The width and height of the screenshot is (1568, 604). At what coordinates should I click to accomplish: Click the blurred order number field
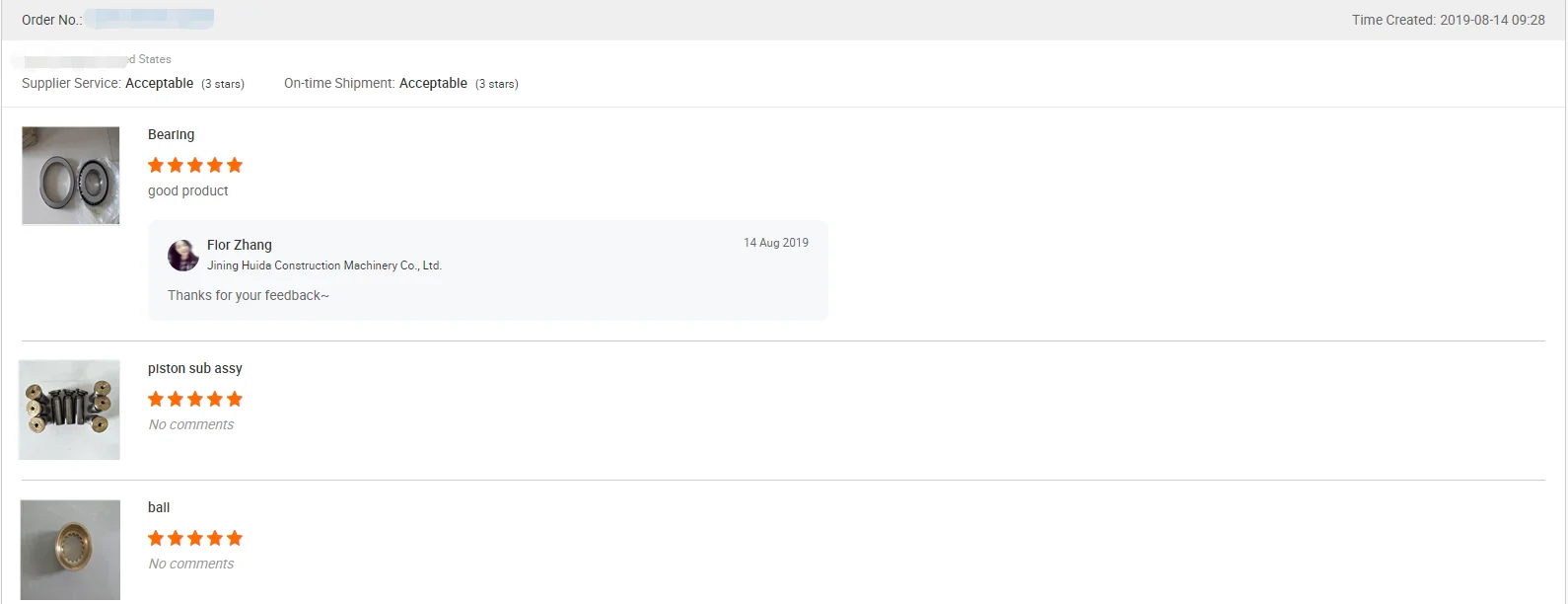tap(149, 18)
